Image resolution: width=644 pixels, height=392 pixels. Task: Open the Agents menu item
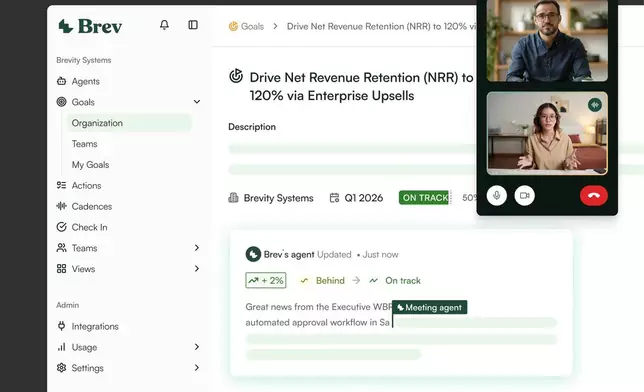tap(85, 81)
